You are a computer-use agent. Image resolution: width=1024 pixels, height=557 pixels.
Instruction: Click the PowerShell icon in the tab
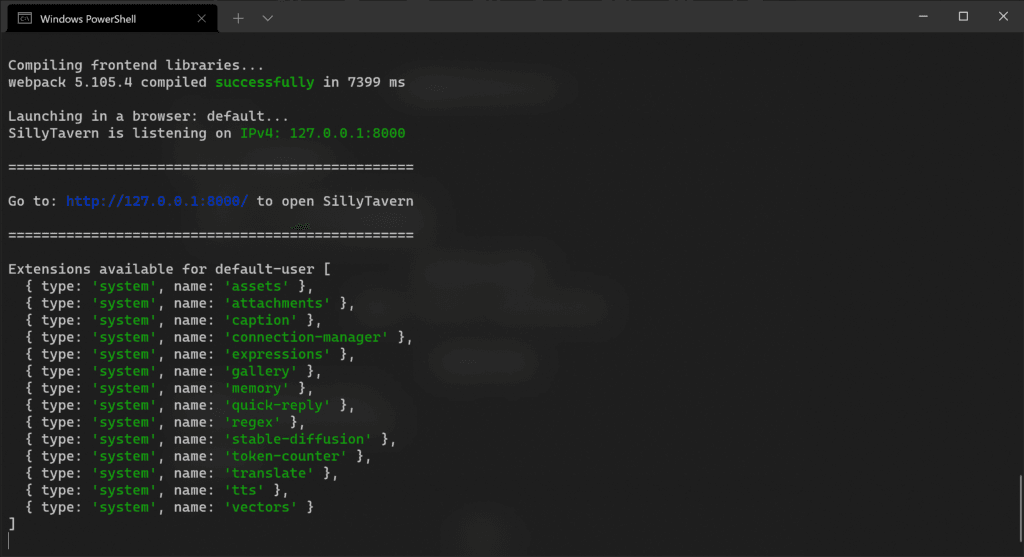(x=25, y=18)
